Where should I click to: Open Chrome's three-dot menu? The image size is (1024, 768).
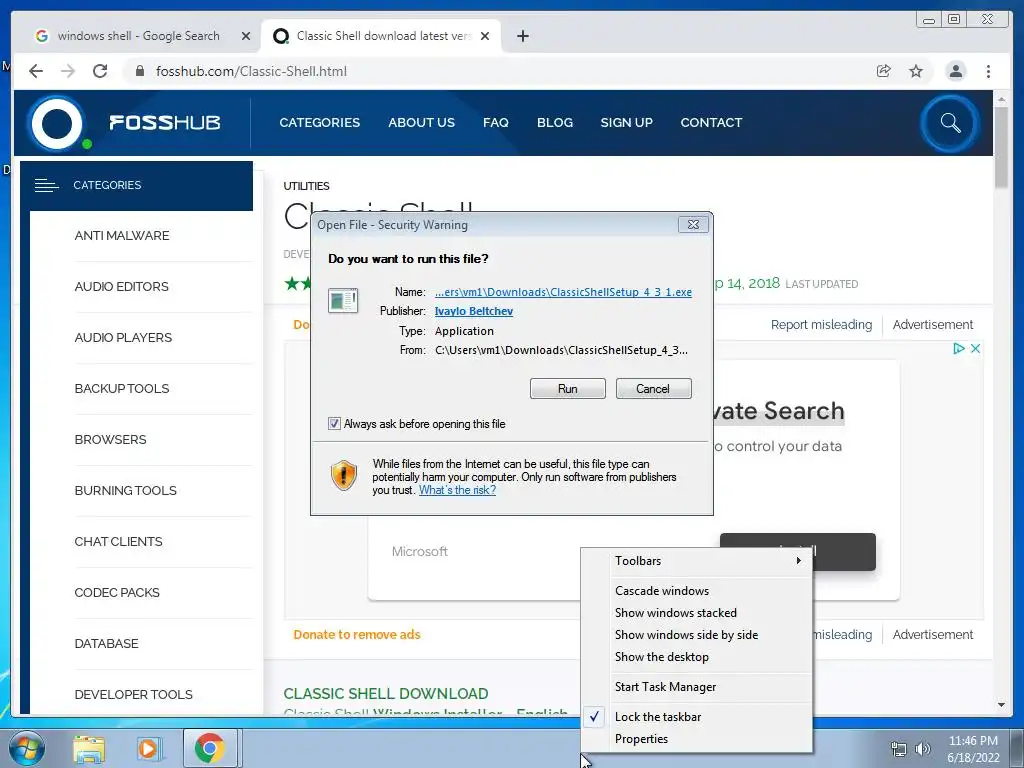(x=988, y=71)
